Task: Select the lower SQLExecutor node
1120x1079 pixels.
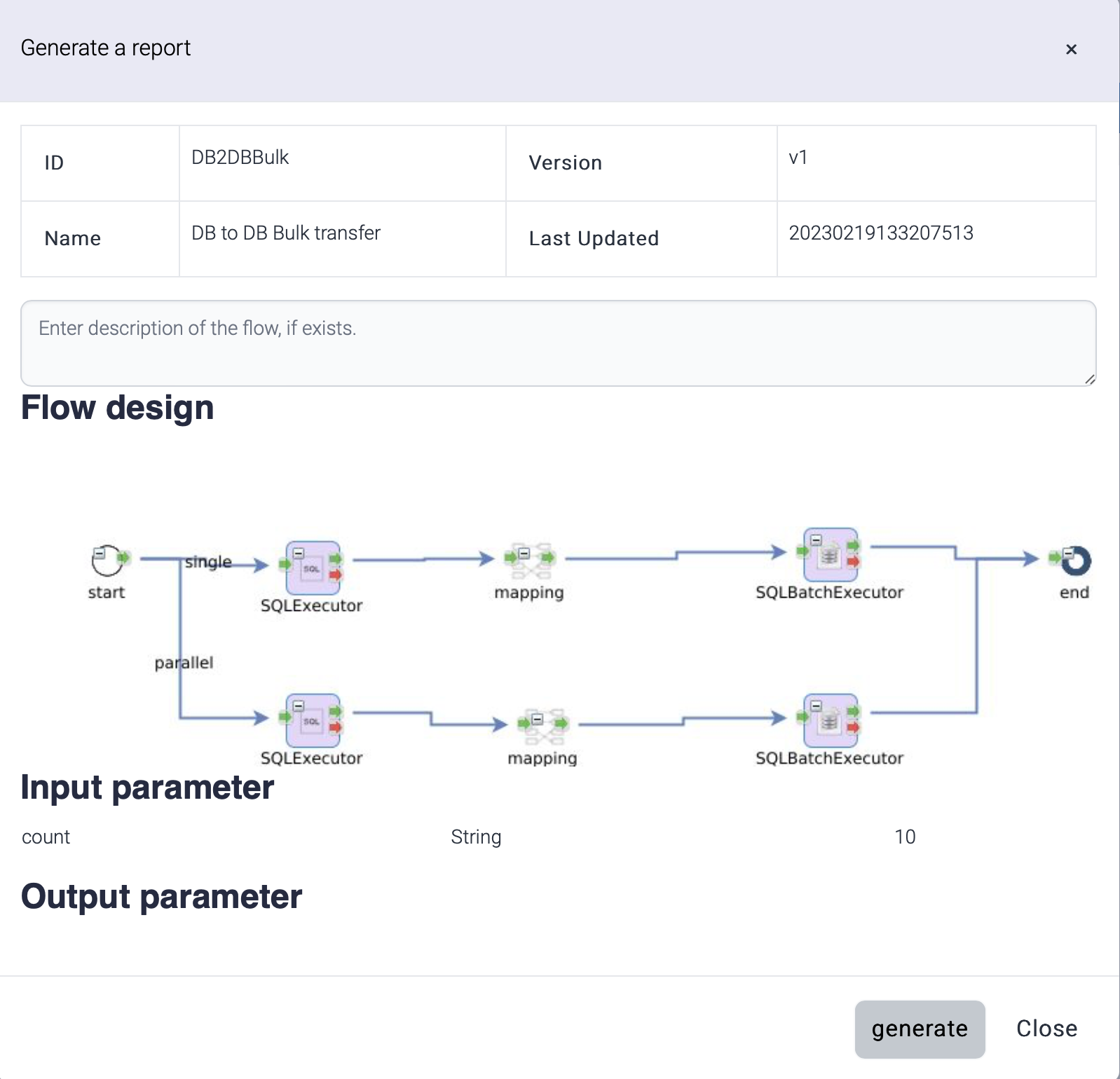Action: [x=312, y=721]
